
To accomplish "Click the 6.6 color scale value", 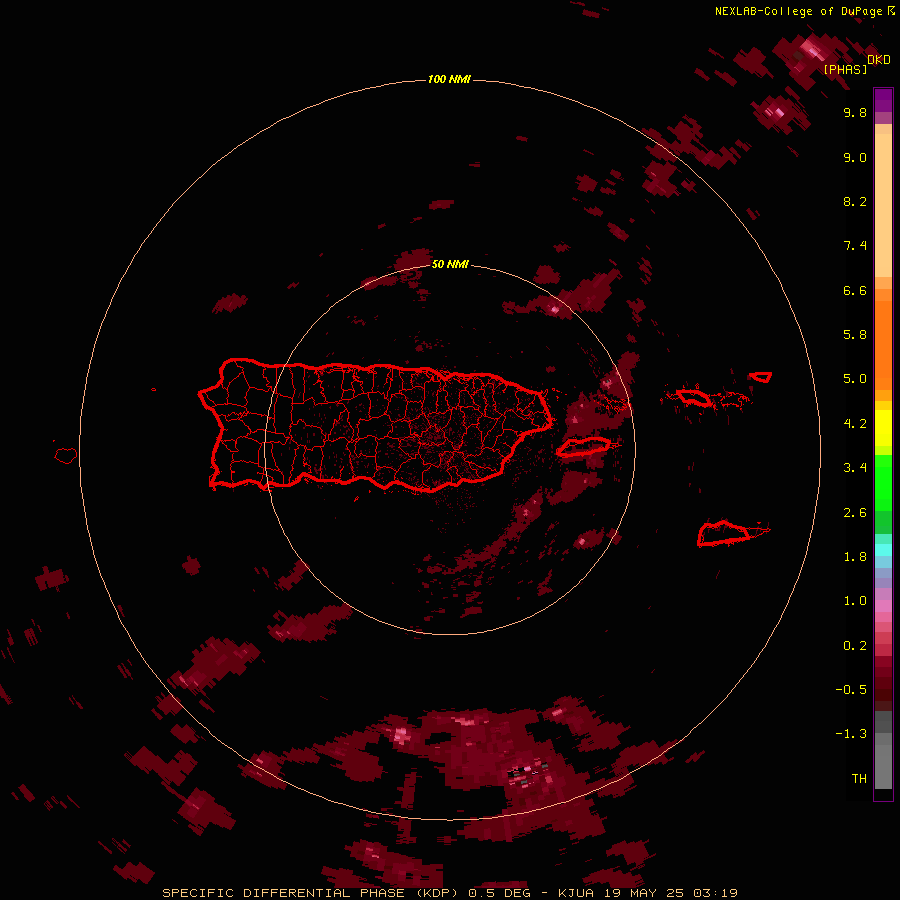I will point(855,290).
